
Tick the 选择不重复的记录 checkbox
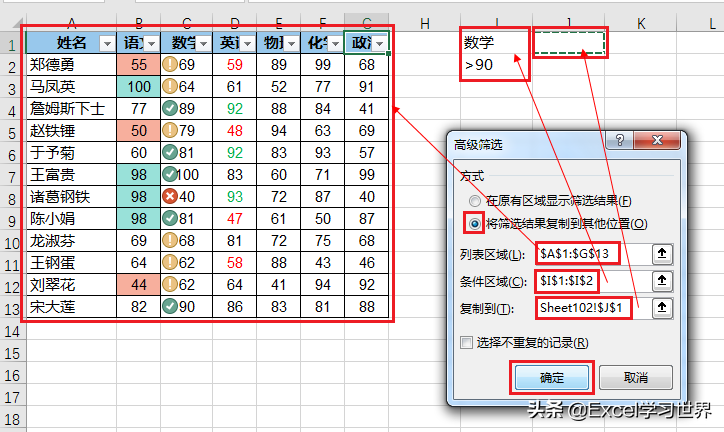[x=466, y=342]
